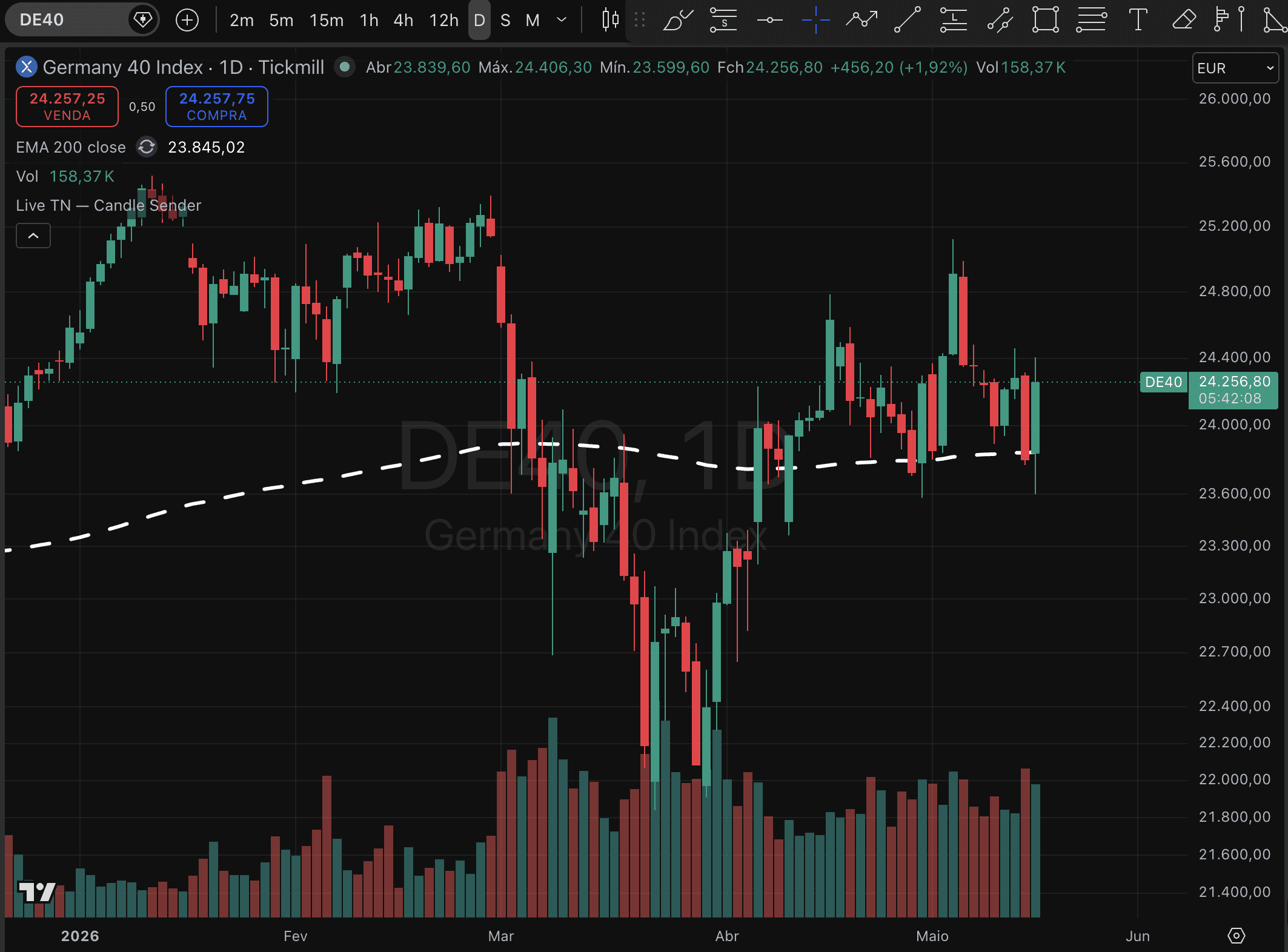Screen dimensions: 1288x952
Task: Switch to the 2m timeframe
Action: [x=241, y=21]
